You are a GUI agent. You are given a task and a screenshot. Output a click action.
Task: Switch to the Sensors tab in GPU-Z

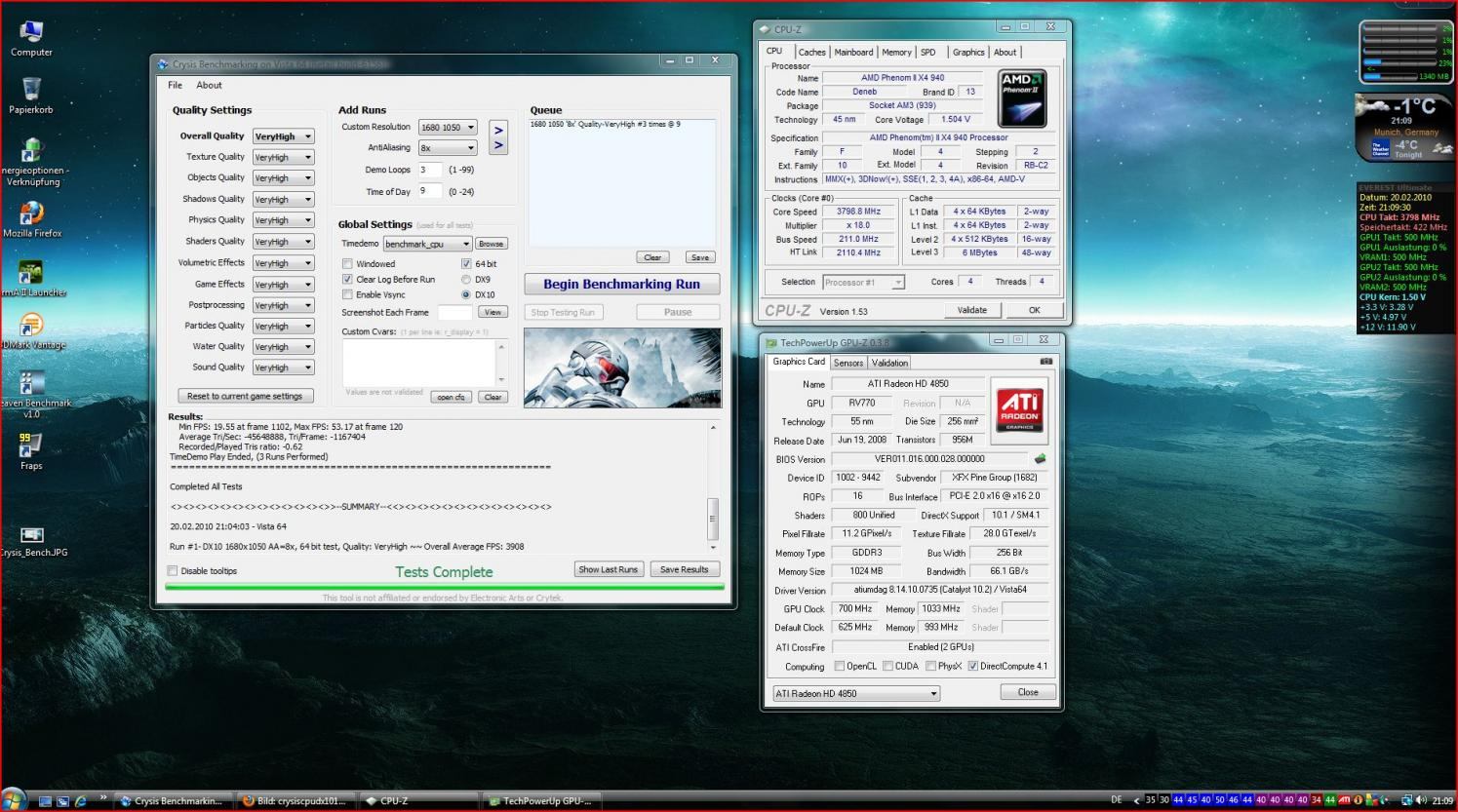coord(848,363)
